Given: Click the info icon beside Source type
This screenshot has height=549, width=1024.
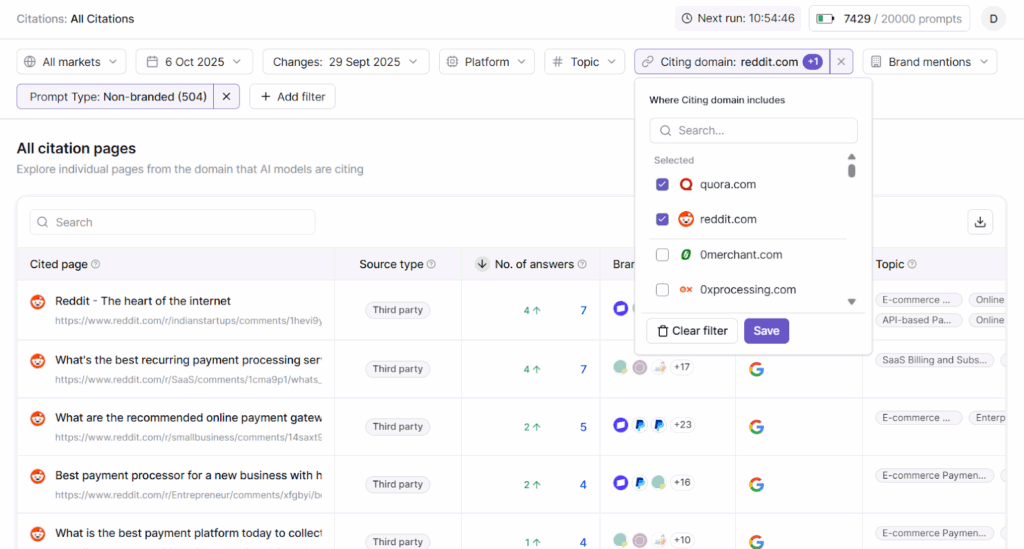Looking at the screenshot, I should point(431,265).
